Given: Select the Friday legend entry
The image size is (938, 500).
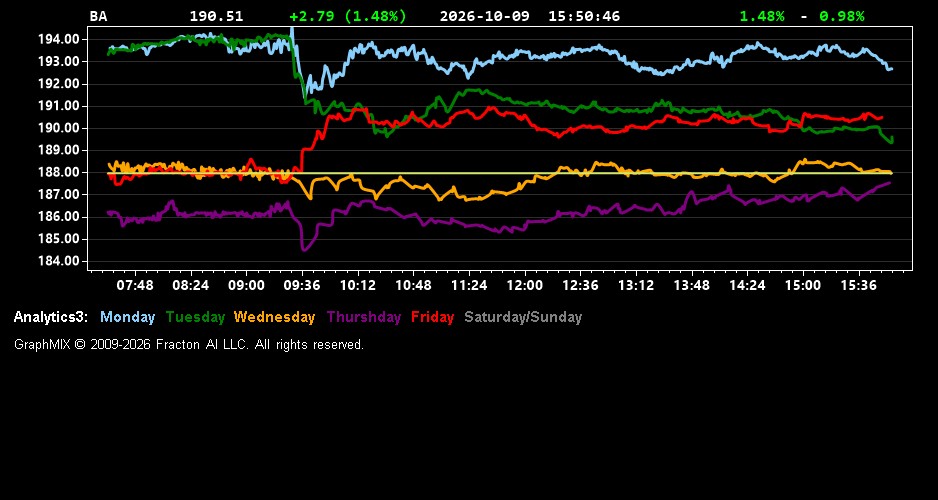Looking at the screenshot, I should point(433,317).
